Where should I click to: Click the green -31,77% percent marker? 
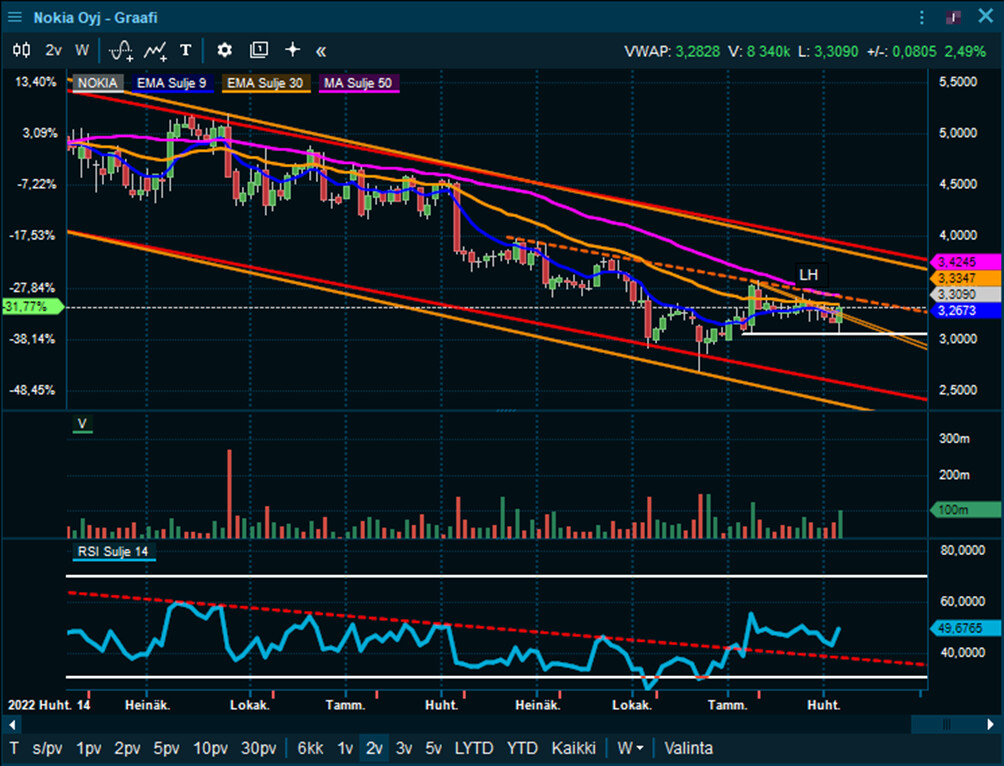point(32,307)
